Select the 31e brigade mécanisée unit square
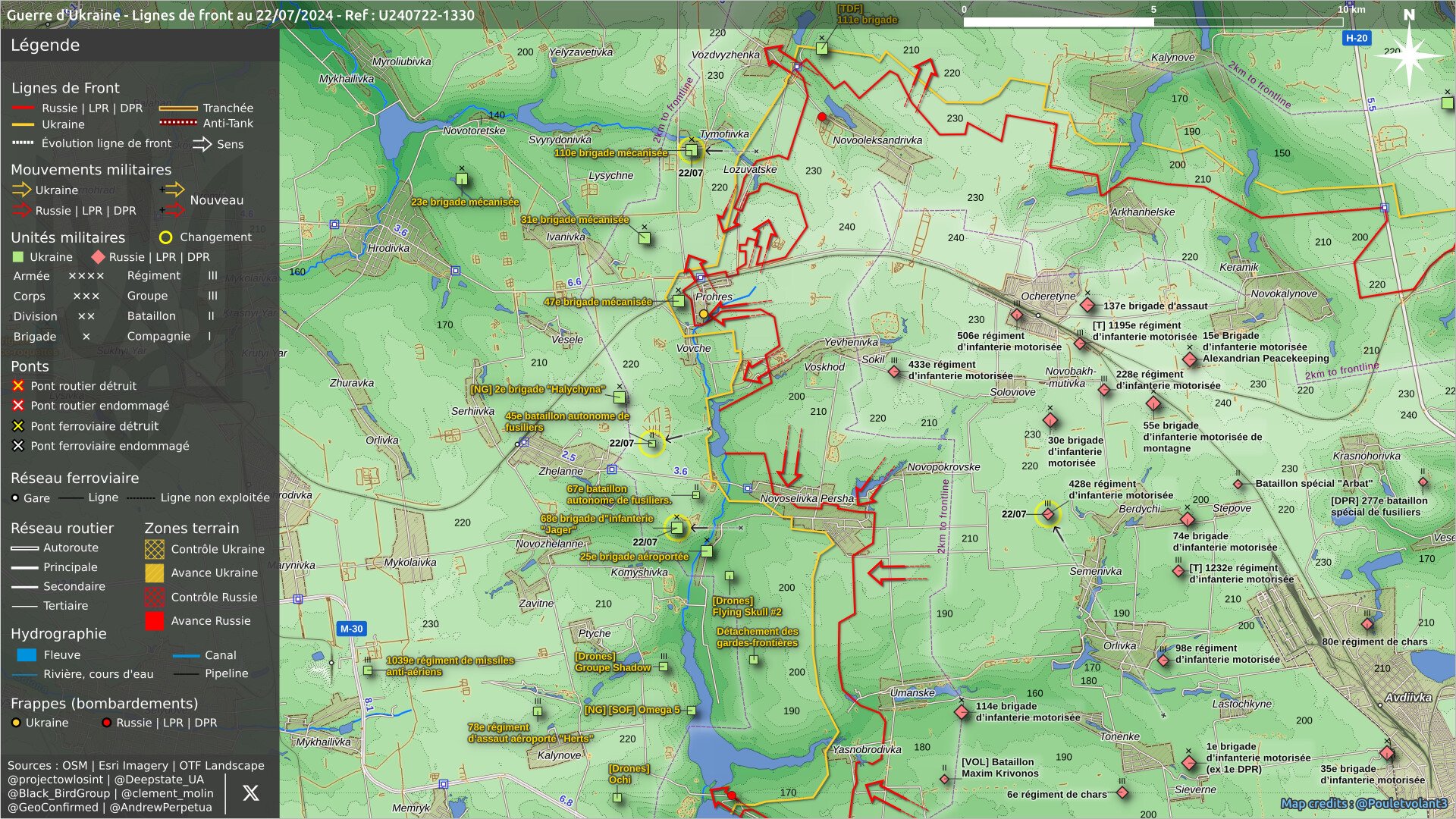The width and height of the screenshot is (1456, 819). 644,238
